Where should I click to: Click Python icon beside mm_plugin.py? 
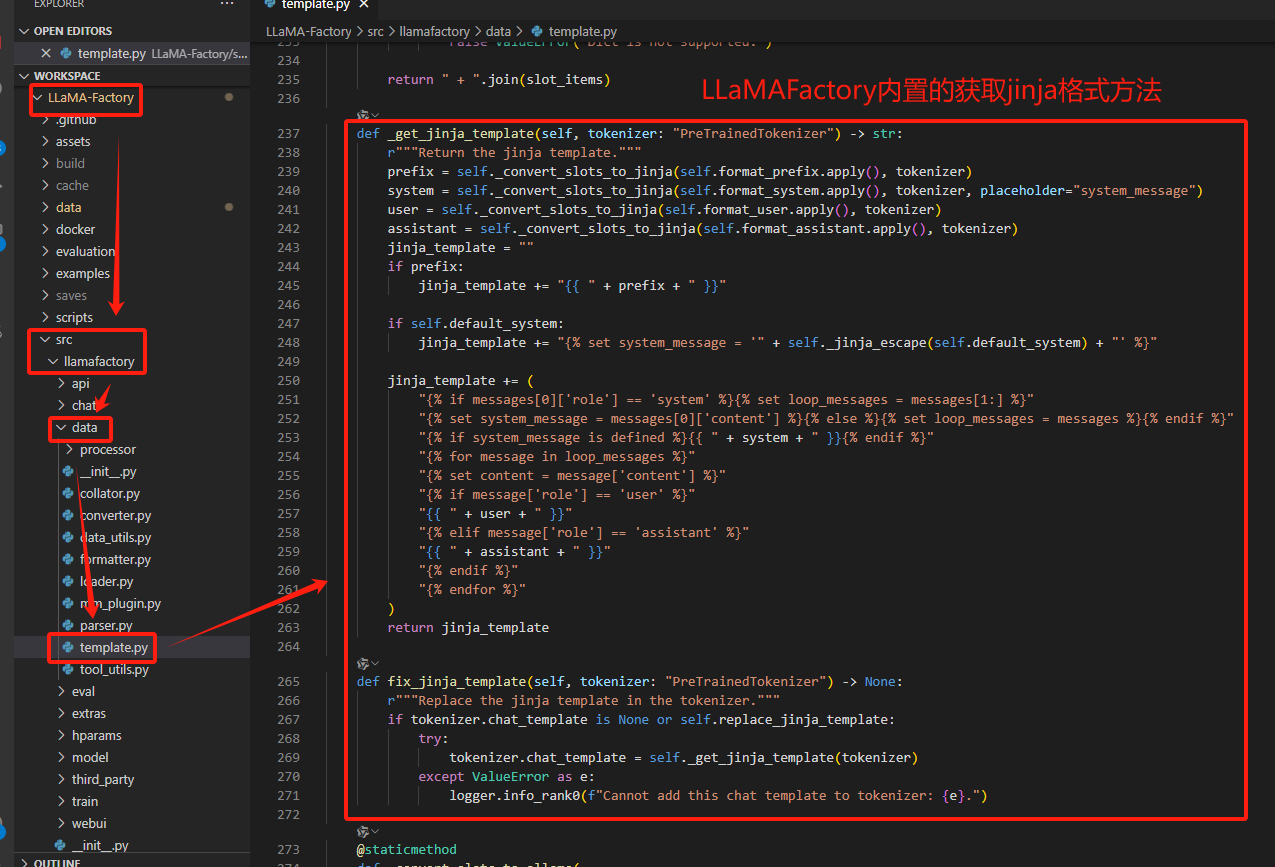(x=68, y=603)
